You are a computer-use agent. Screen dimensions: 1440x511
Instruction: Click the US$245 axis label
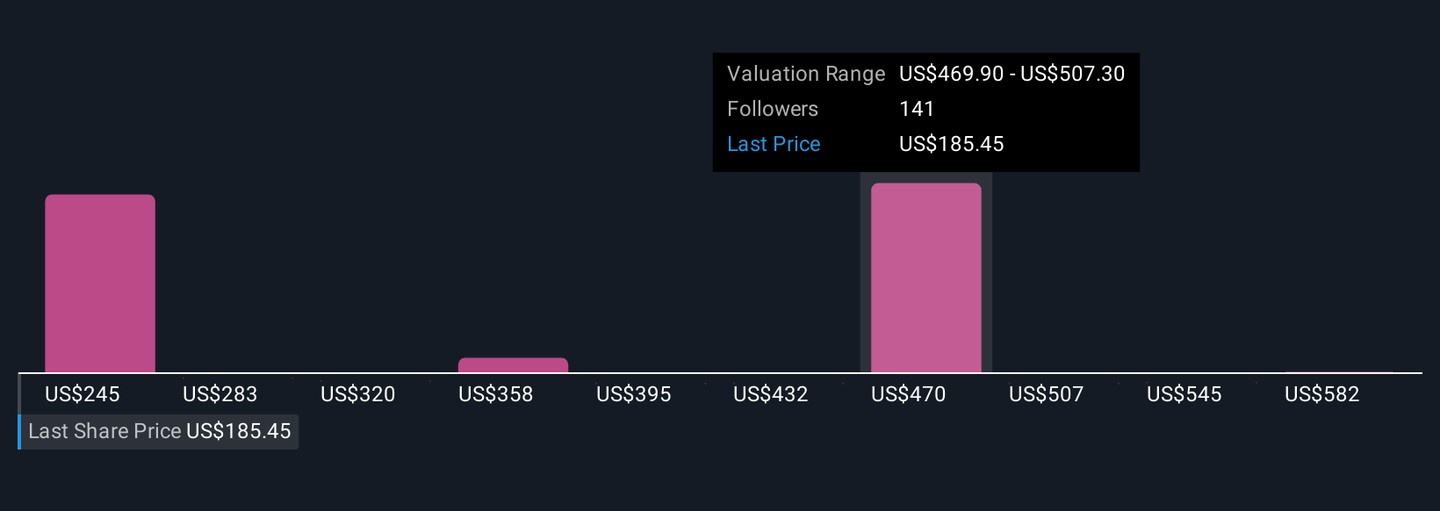click(x=82, y=394)
